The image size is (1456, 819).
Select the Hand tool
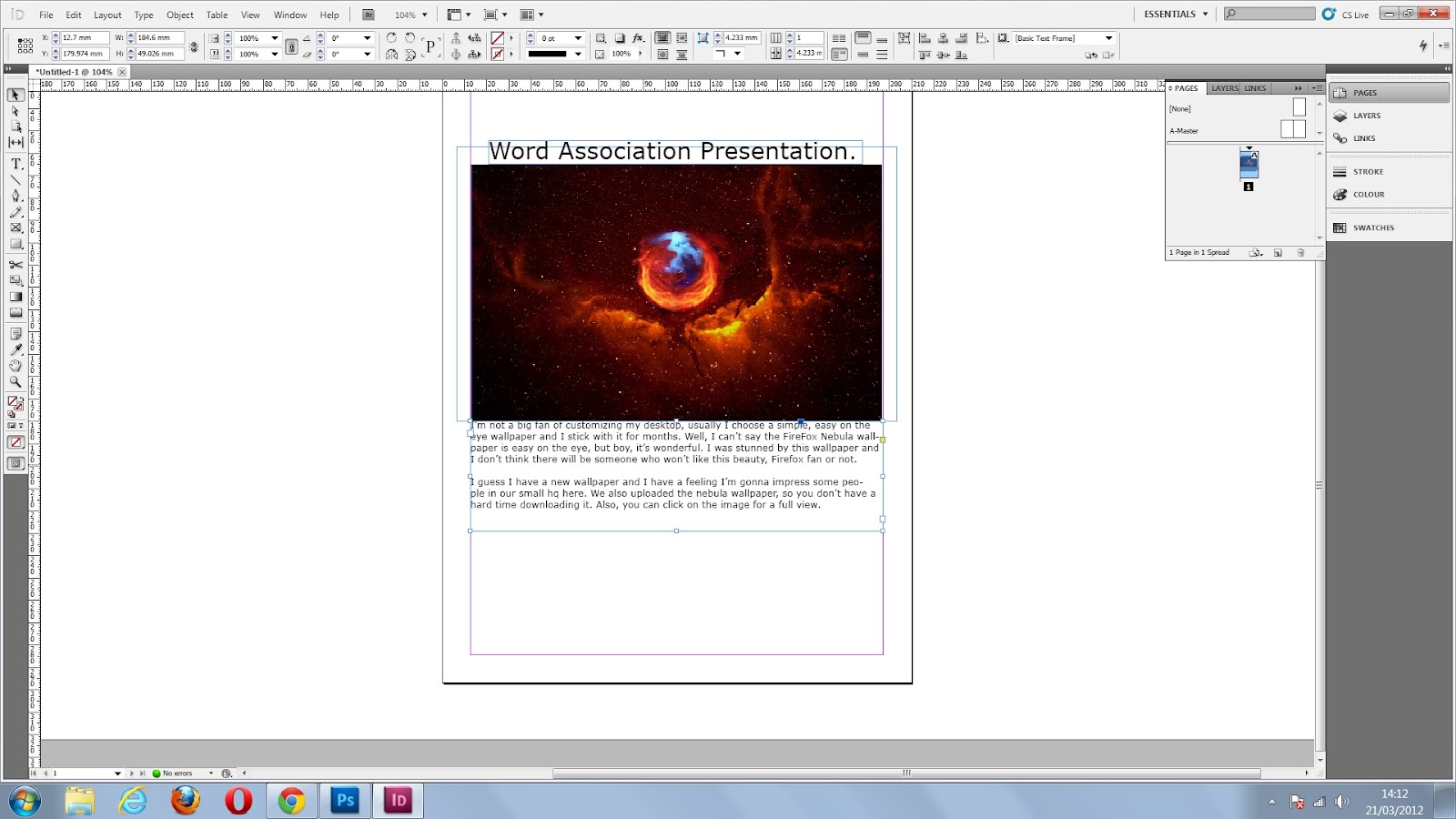pos(15,366)
